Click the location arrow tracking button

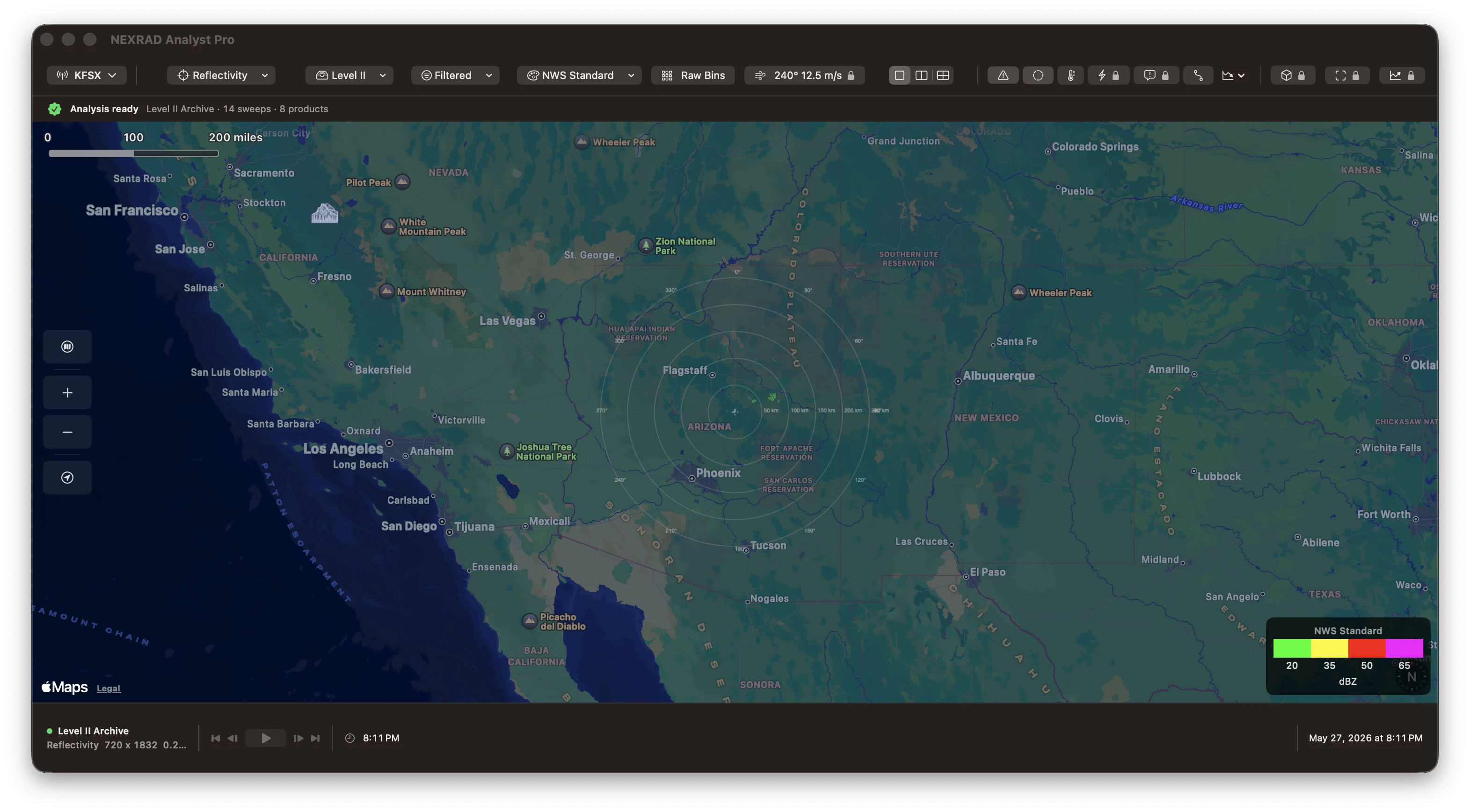coord(67,478)
